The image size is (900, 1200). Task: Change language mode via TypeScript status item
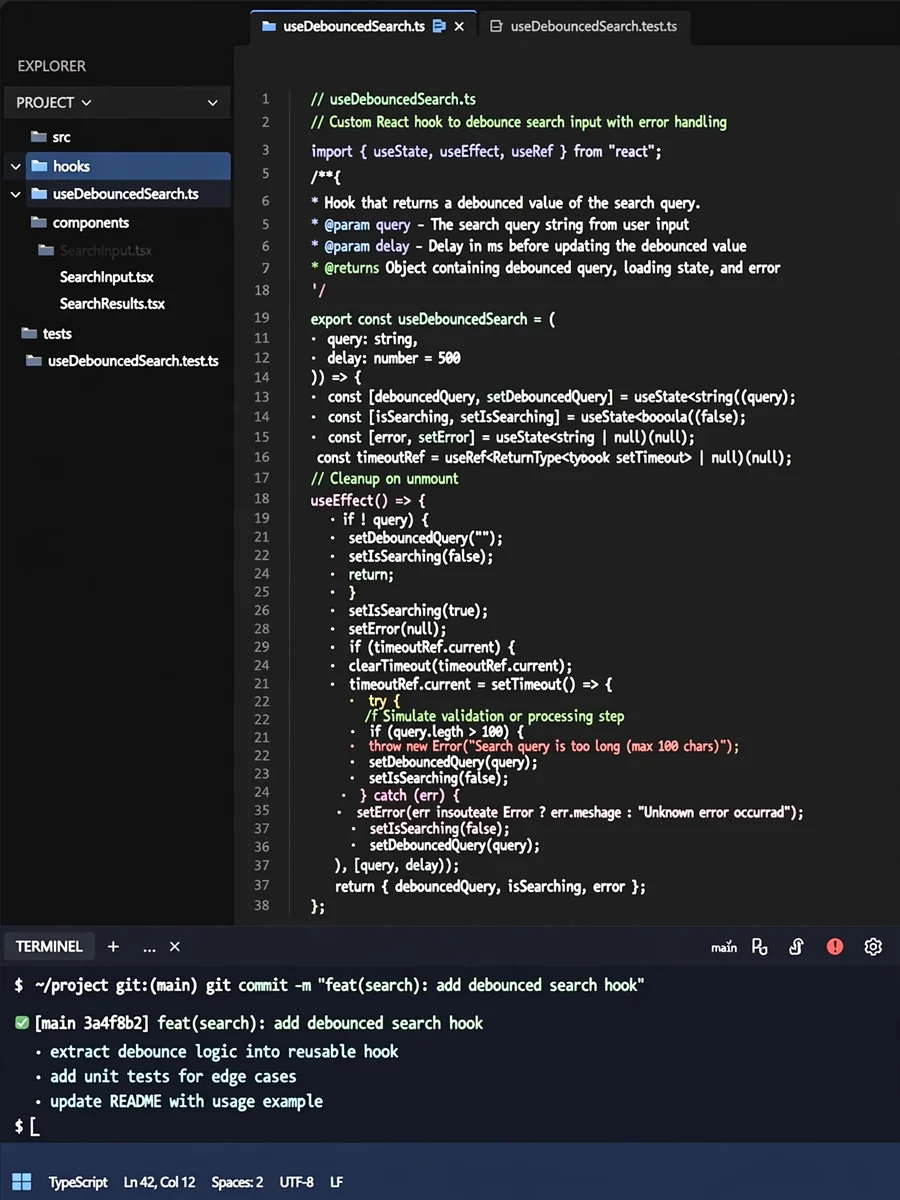[78, 1182]
